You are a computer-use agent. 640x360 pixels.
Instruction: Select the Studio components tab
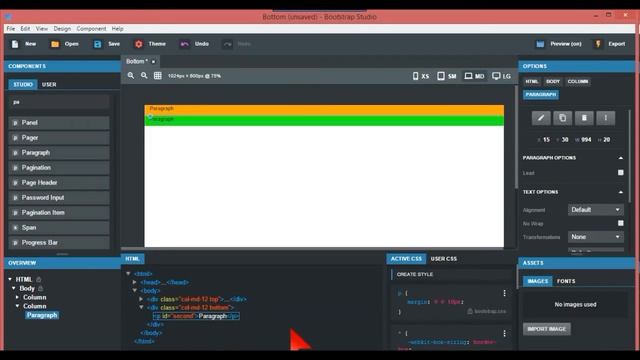[23, 84]
